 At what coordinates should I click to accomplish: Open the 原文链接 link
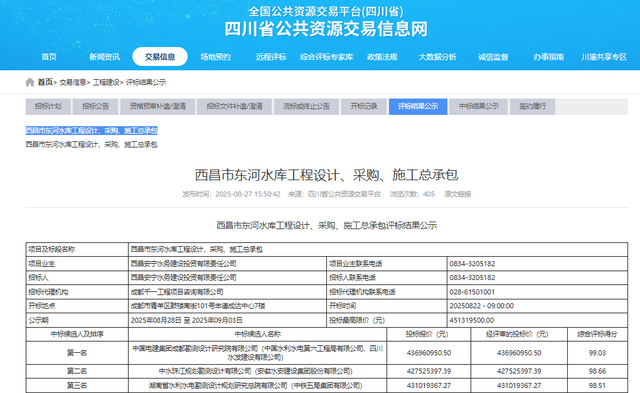point(458,194)
